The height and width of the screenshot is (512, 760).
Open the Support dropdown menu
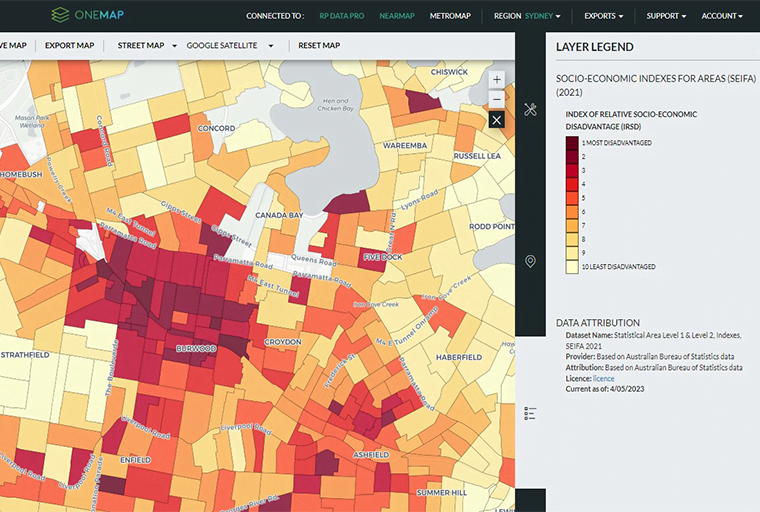(665, 16)
